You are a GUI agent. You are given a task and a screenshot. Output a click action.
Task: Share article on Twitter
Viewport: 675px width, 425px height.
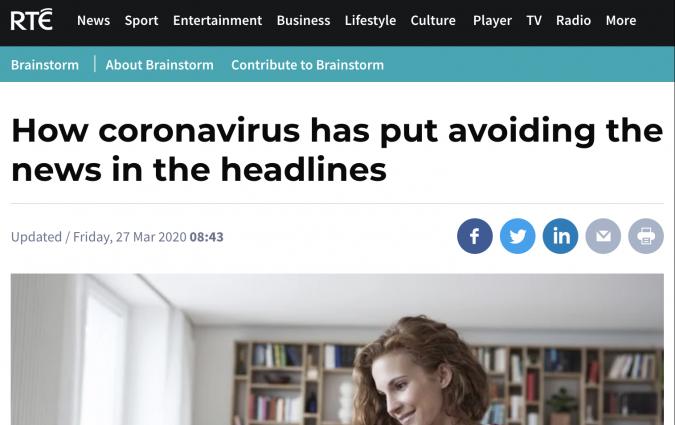click(x=517, y=236)
